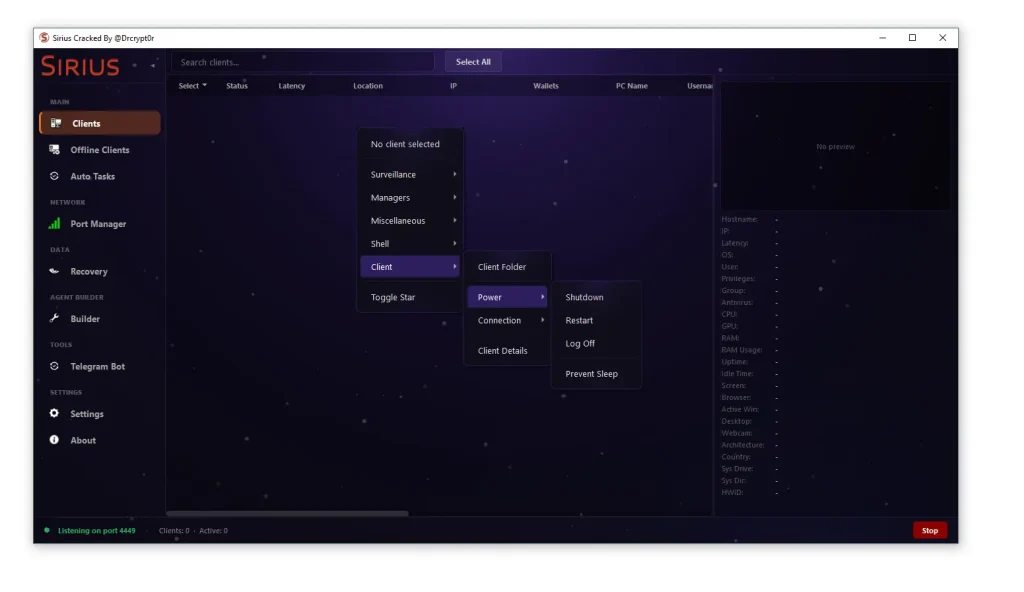Click the horizontal scrollbar under the client list
The height and width of the screenshot is (592, 1024).
[x=287, y=514]
